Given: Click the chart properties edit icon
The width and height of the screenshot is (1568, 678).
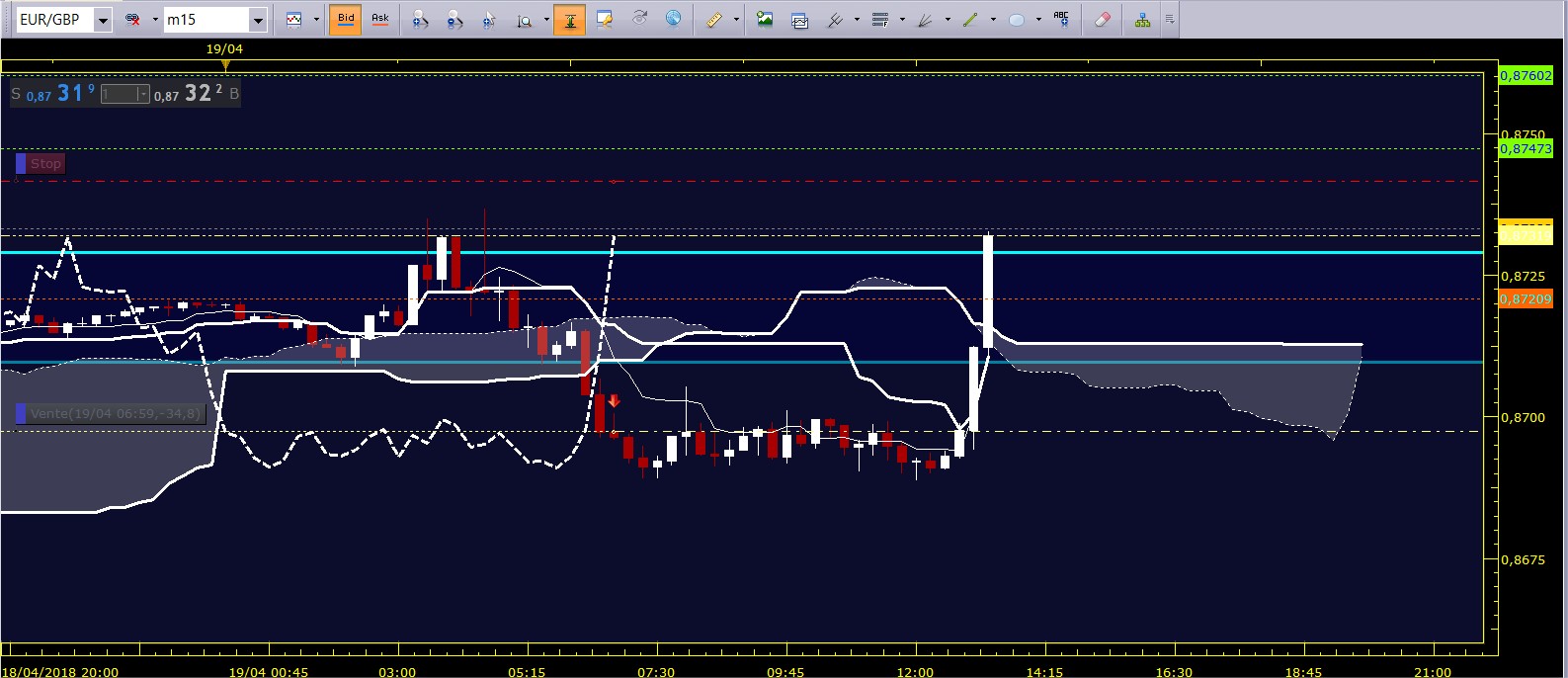Looking at the screenshot, I should 605,20.
